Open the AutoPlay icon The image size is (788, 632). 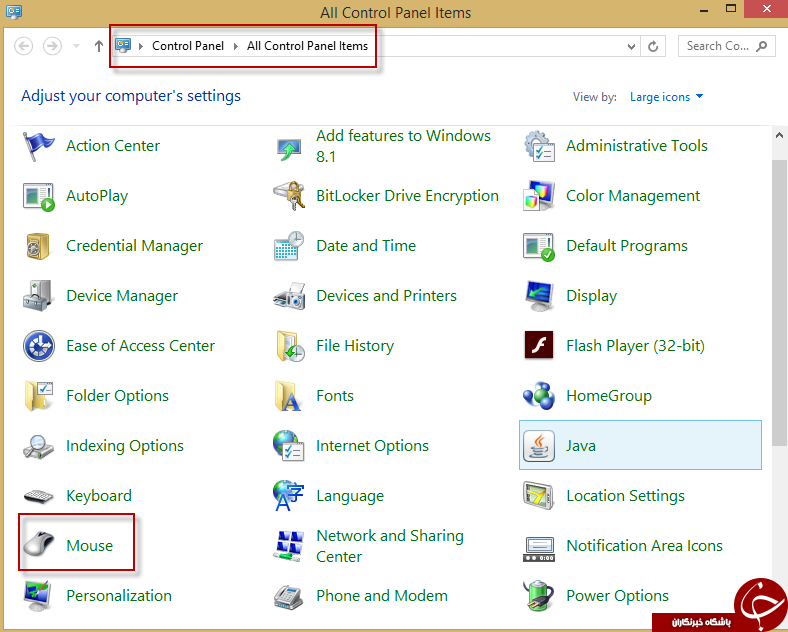click(x=38, y=196)
